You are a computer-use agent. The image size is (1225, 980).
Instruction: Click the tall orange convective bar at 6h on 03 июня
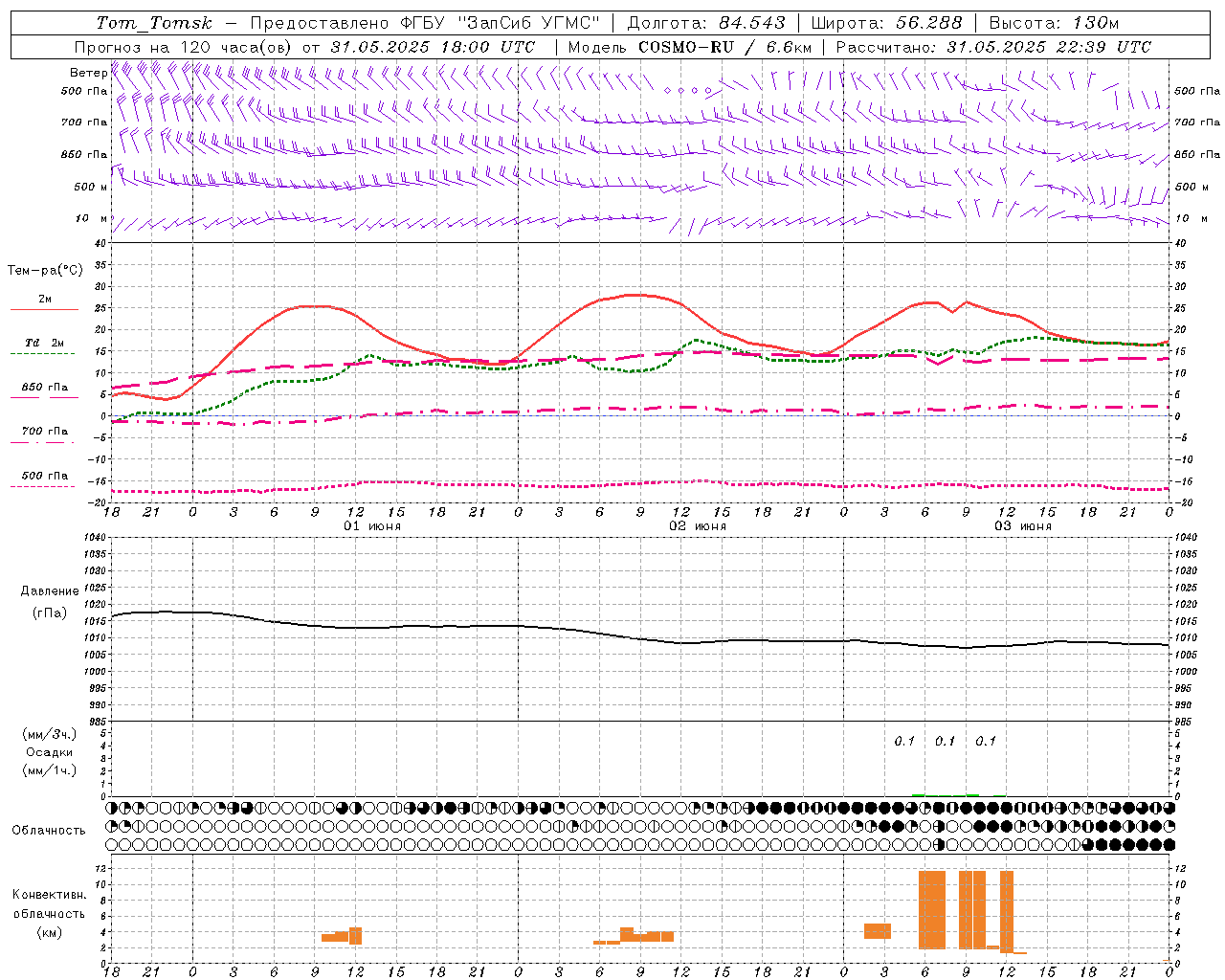[932, 909]
